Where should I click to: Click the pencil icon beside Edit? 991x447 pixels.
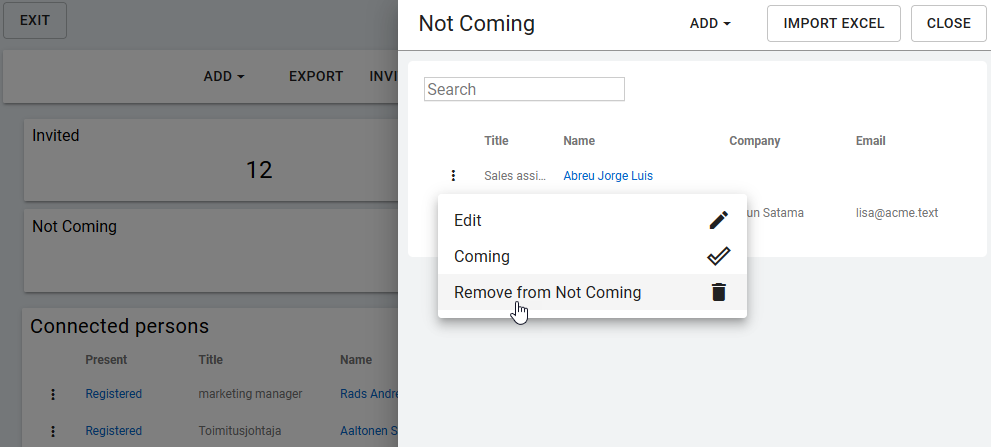click(x=718, y=220)
